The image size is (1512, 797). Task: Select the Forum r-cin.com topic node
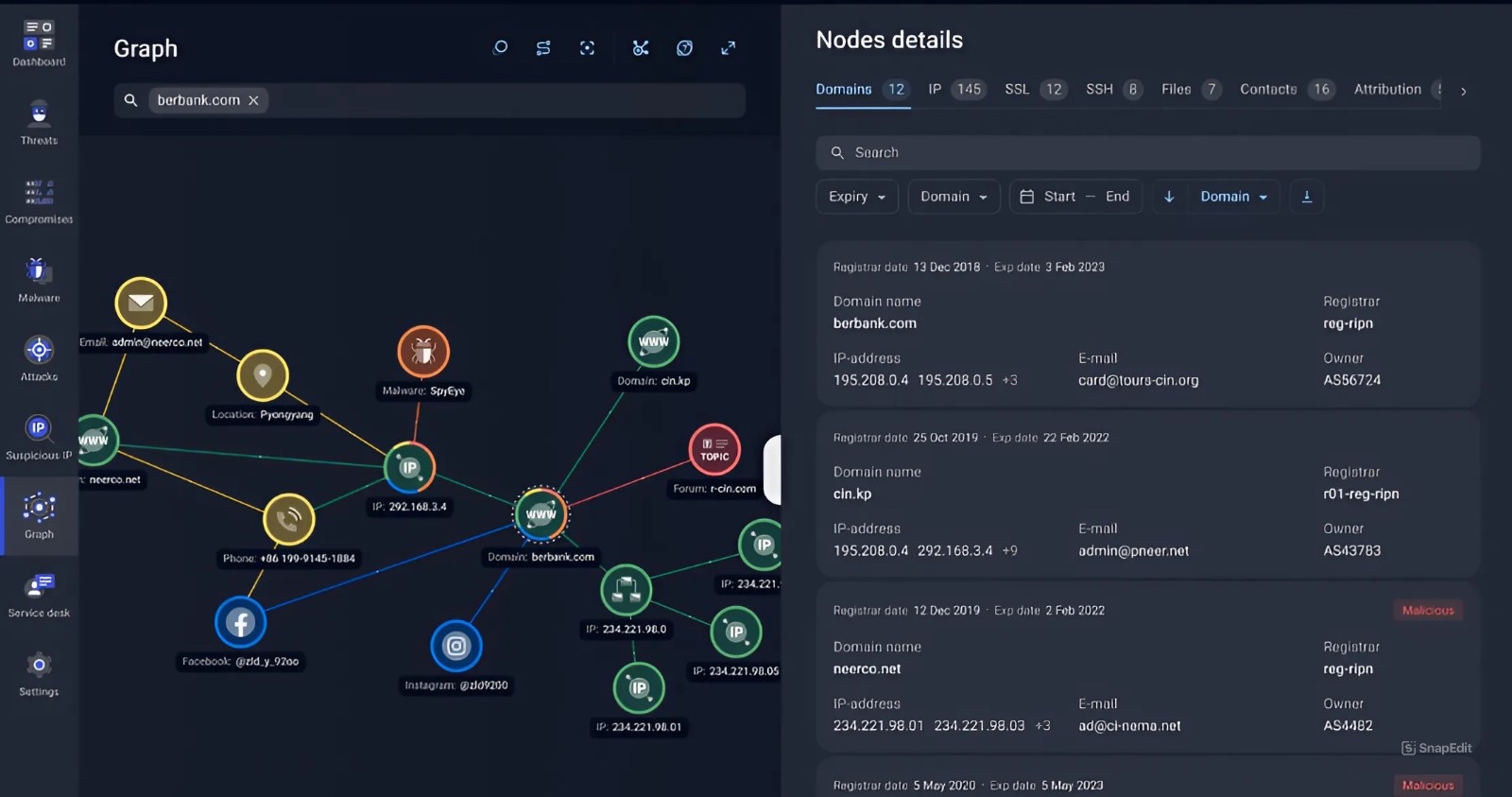[x=714, y=449]
